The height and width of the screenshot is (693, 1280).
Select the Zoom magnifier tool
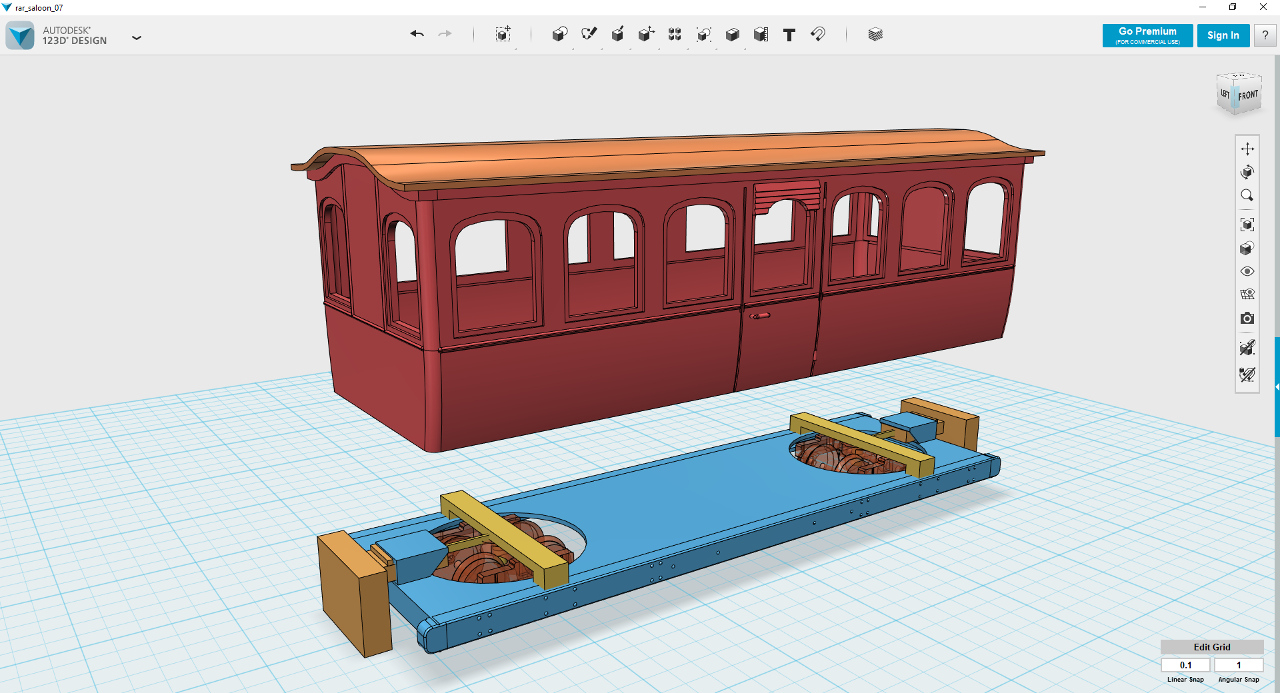(1247, 196)
